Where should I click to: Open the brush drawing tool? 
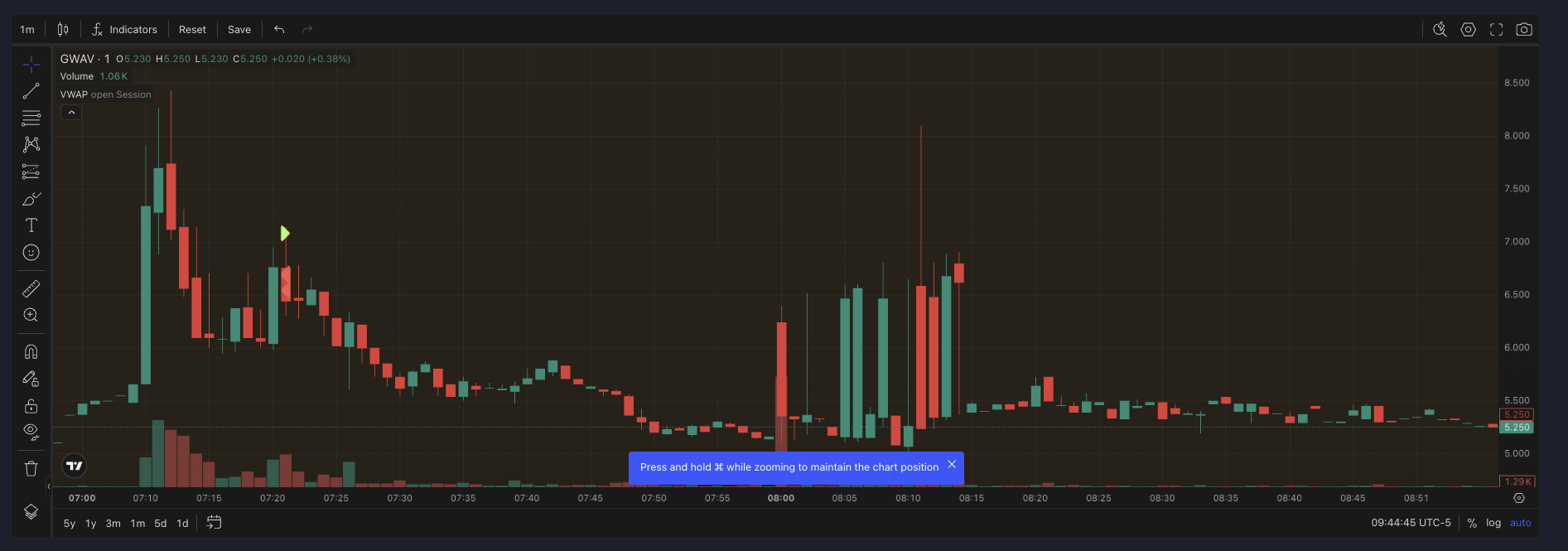31,199
